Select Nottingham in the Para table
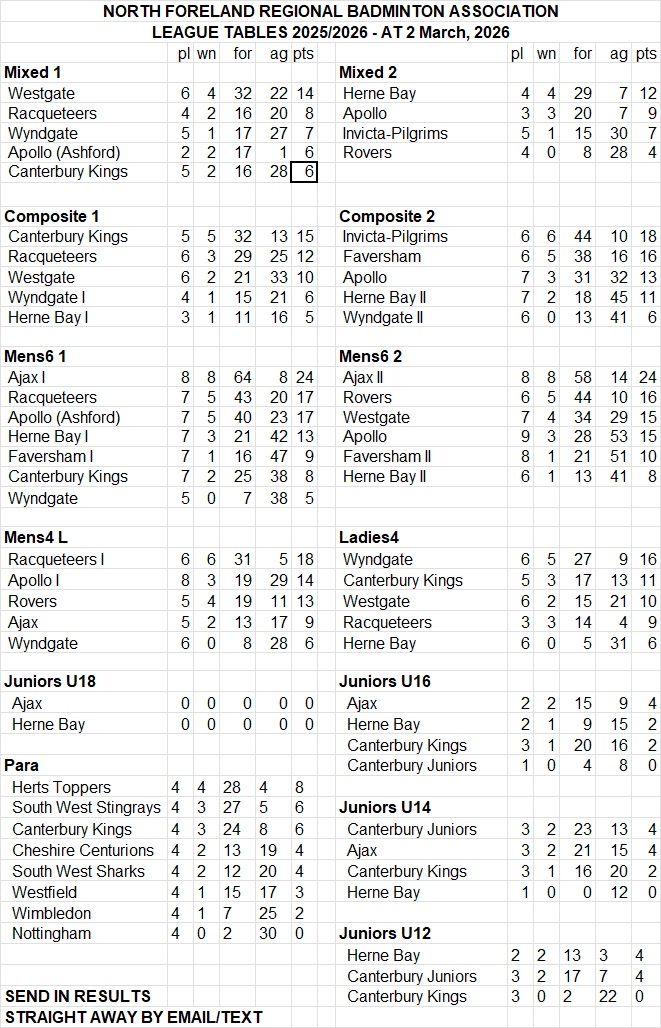661x1028 pixels. pos(51,933)
